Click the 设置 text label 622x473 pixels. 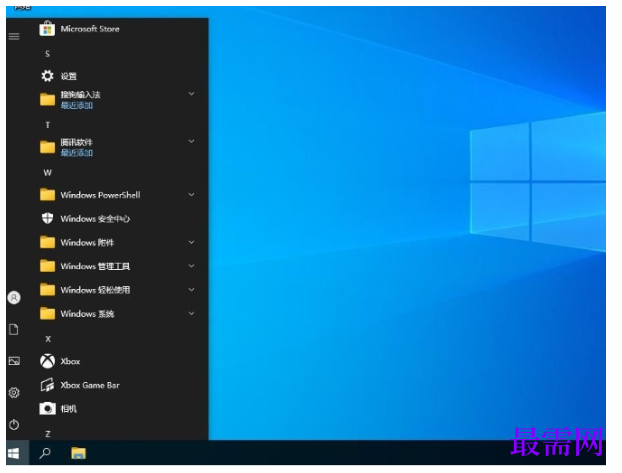69,76
